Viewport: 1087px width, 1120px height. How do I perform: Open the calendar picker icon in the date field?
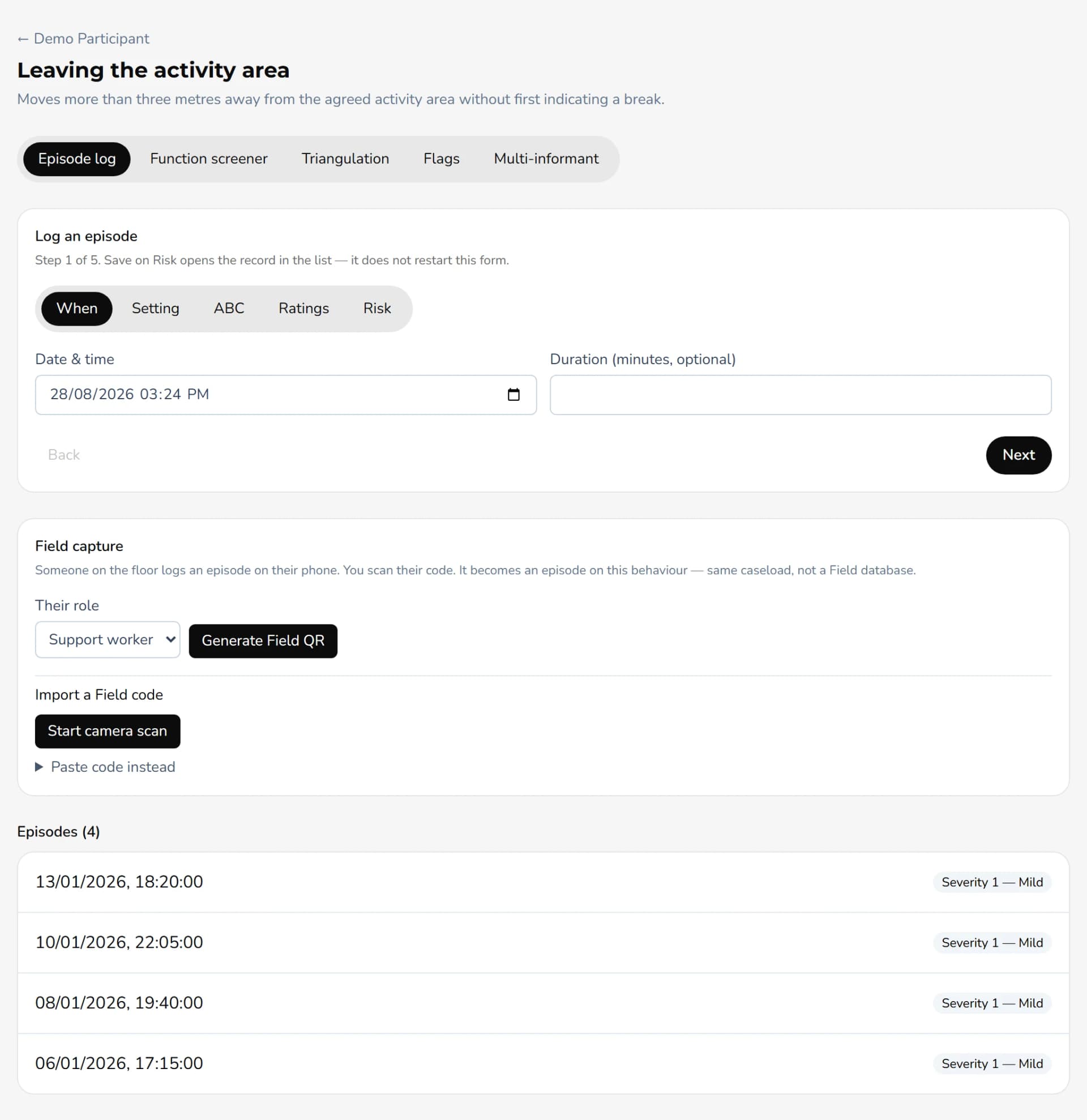(513, 394)
